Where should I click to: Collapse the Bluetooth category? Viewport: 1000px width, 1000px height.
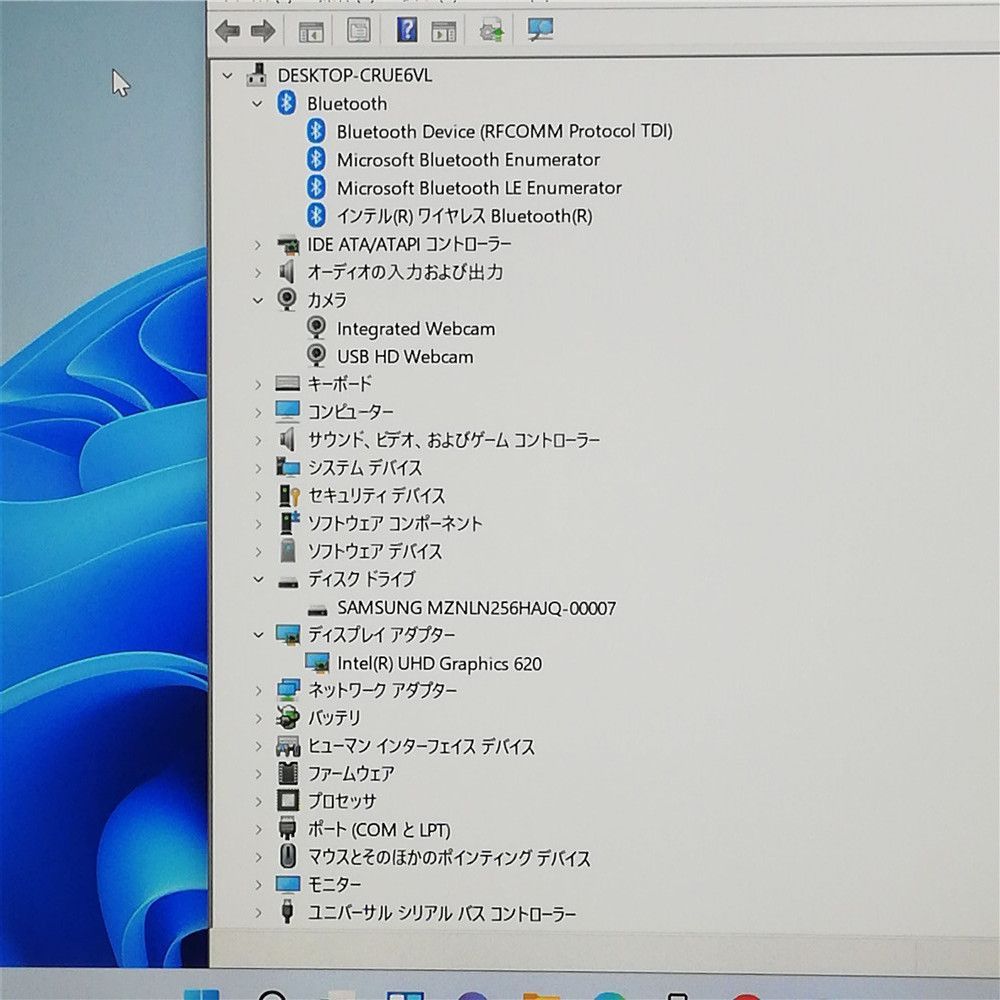pyautogui.click(x=257, y=103)
